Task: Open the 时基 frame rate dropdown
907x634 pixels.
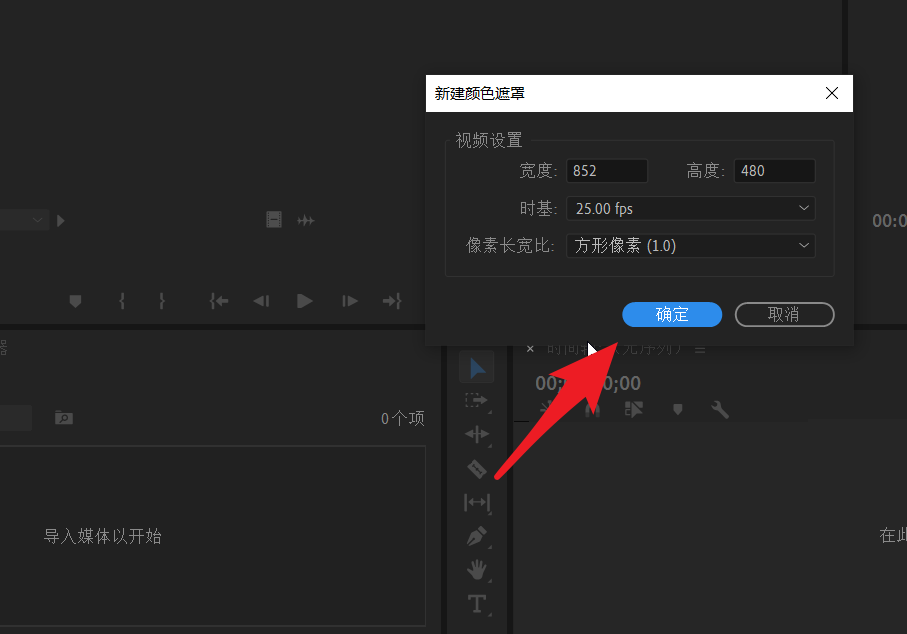Action: click(690, 208)
